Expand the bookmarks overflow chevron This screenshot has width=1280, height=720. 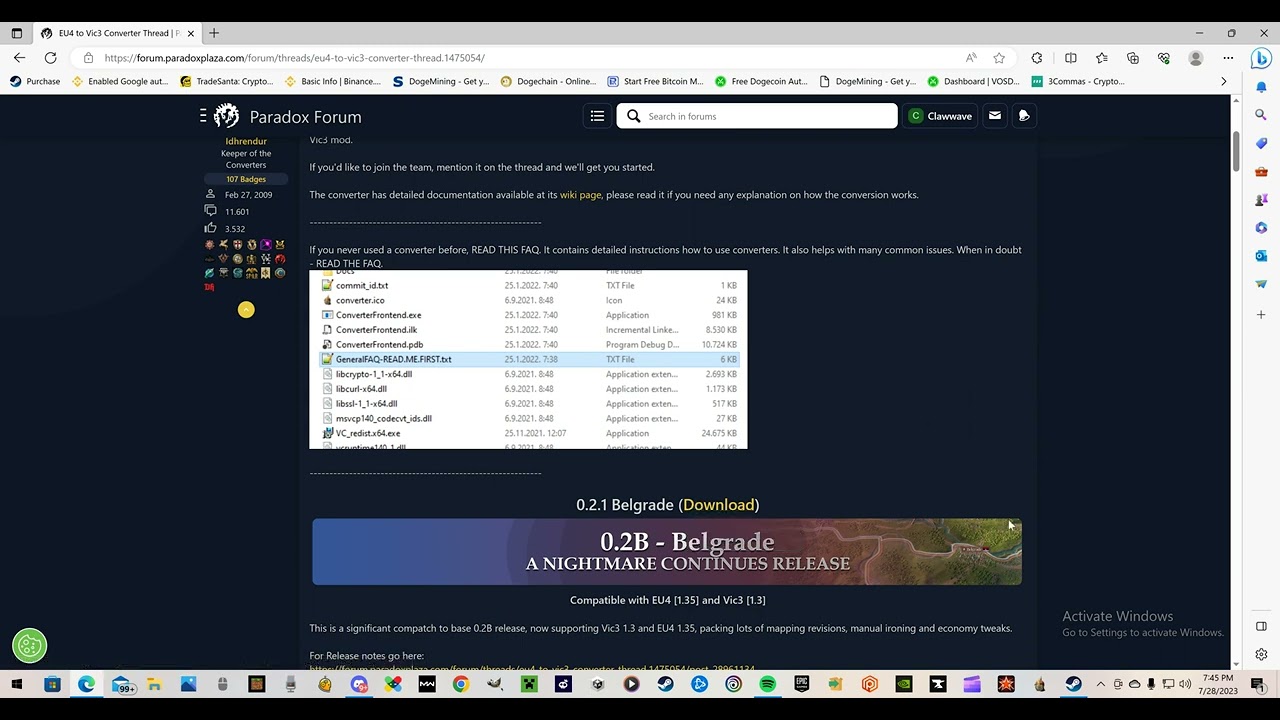click(1224, 81)
